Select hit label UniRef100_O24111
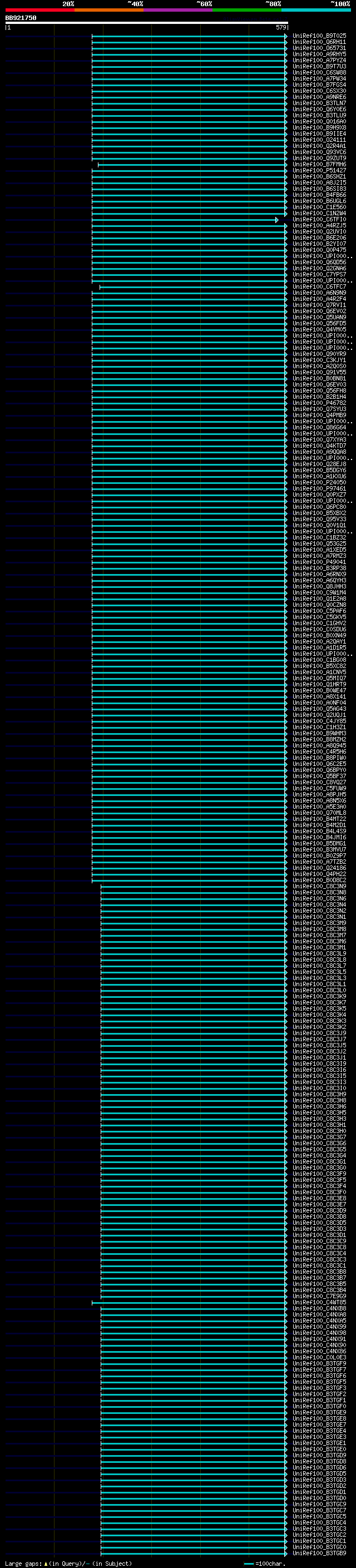This screenshot has height=1568, width=356. (319, 140)
